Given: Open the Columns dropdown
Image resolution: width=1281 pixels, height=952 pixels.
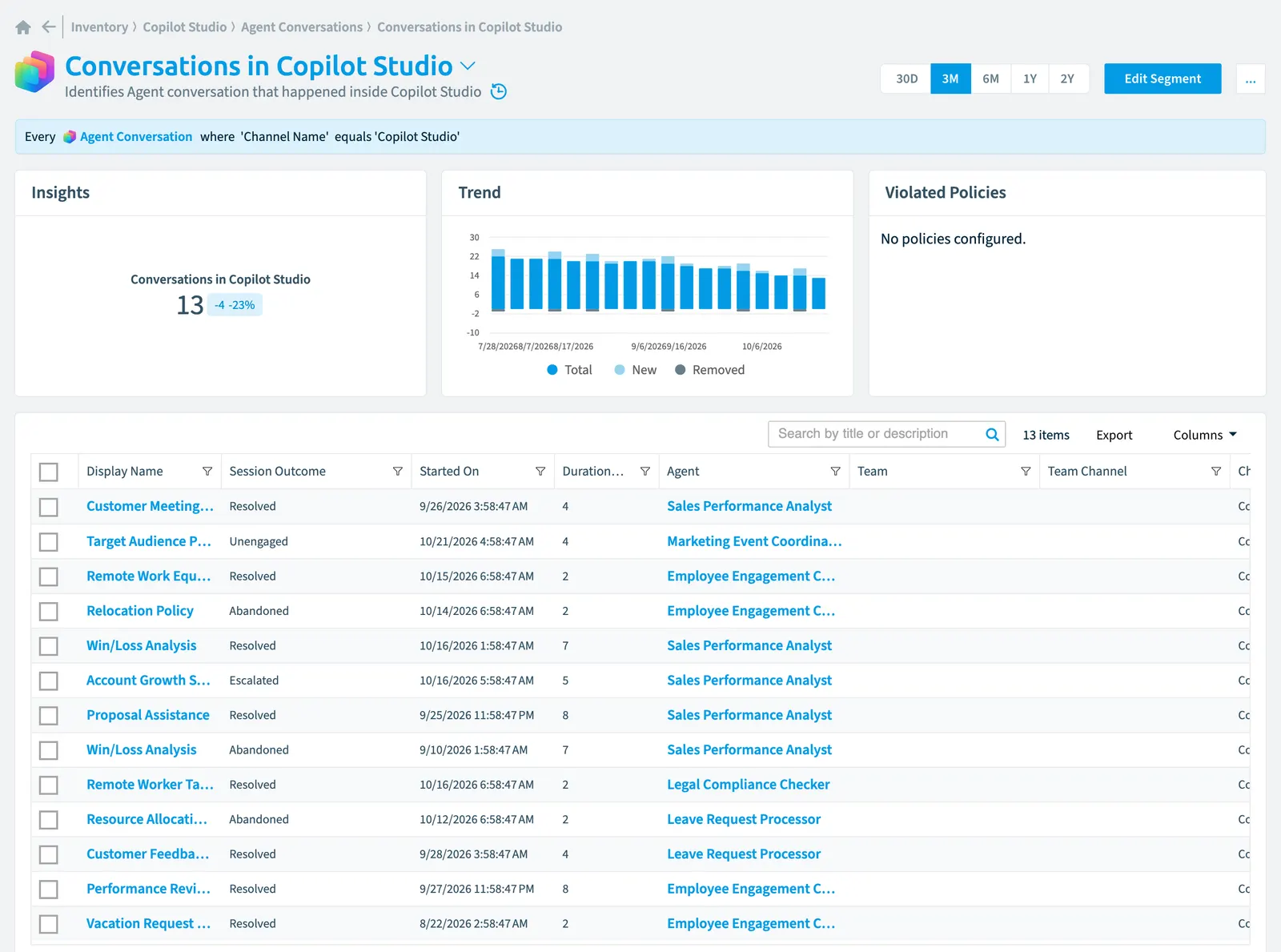Looking at the screenshot, I should [1205, 435].
